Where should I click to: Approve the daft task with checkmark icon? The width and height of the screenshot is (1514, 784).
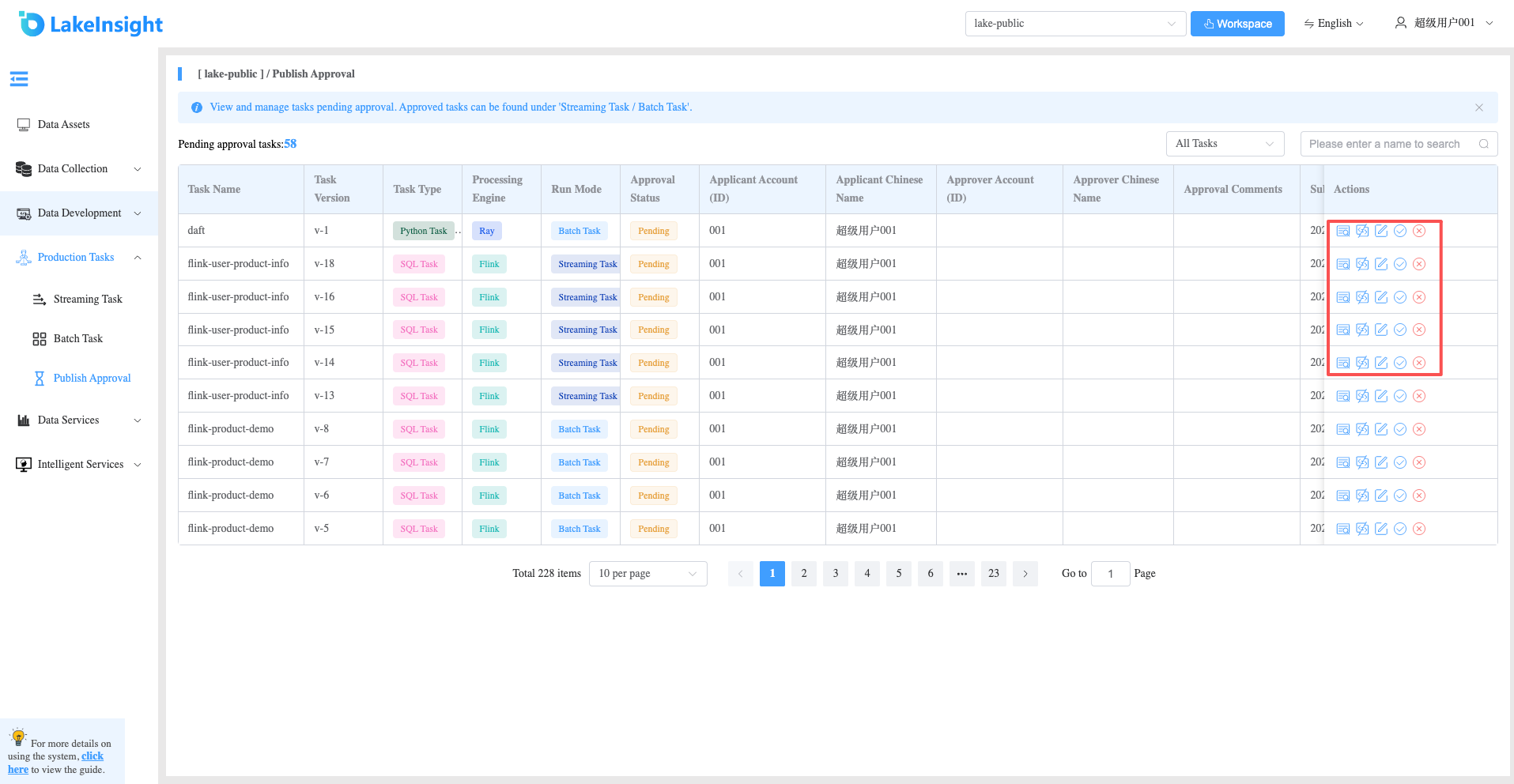[x=1400, y=231]
